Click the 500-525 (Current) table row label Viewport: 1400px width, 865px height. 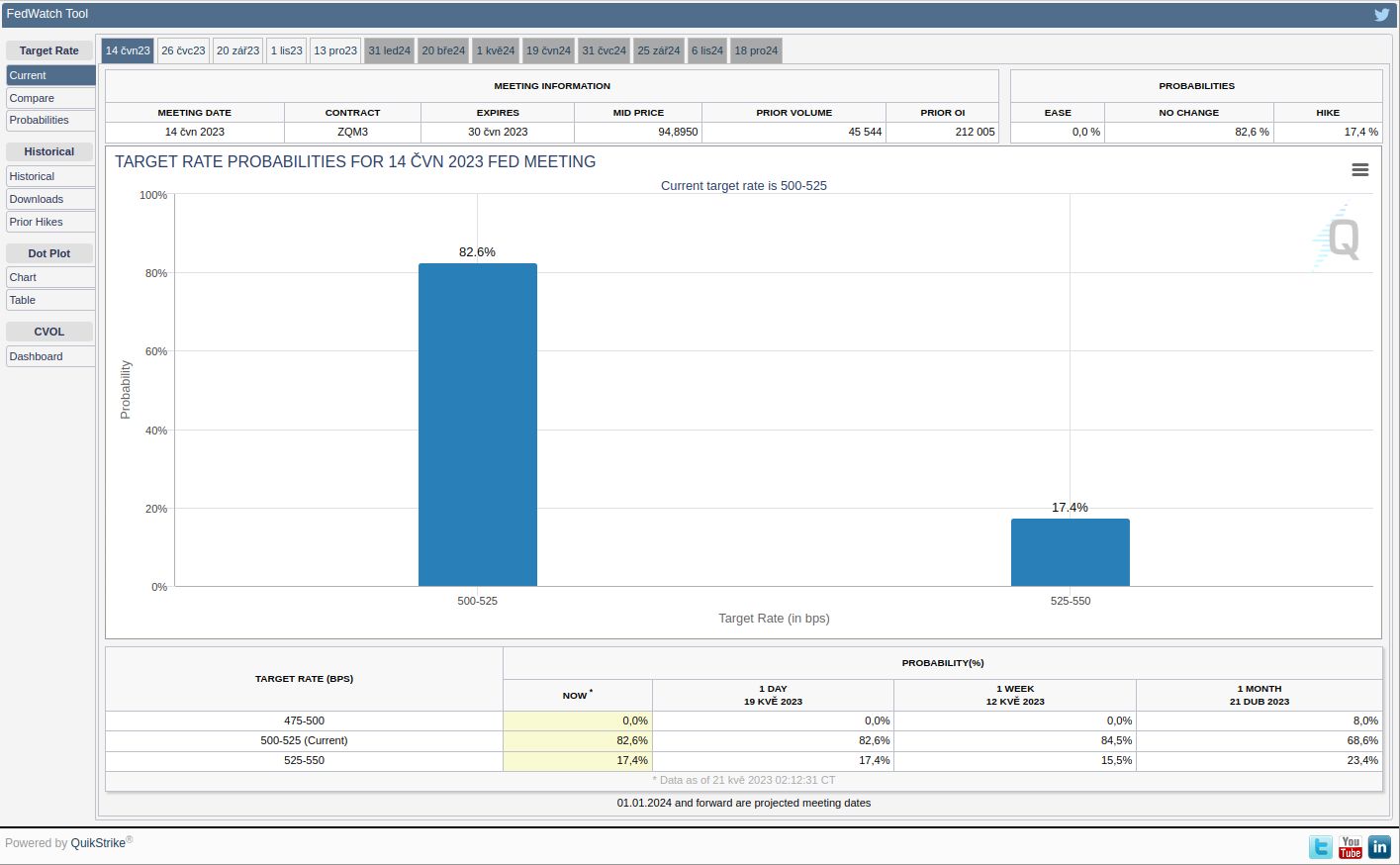coord(304,740)
